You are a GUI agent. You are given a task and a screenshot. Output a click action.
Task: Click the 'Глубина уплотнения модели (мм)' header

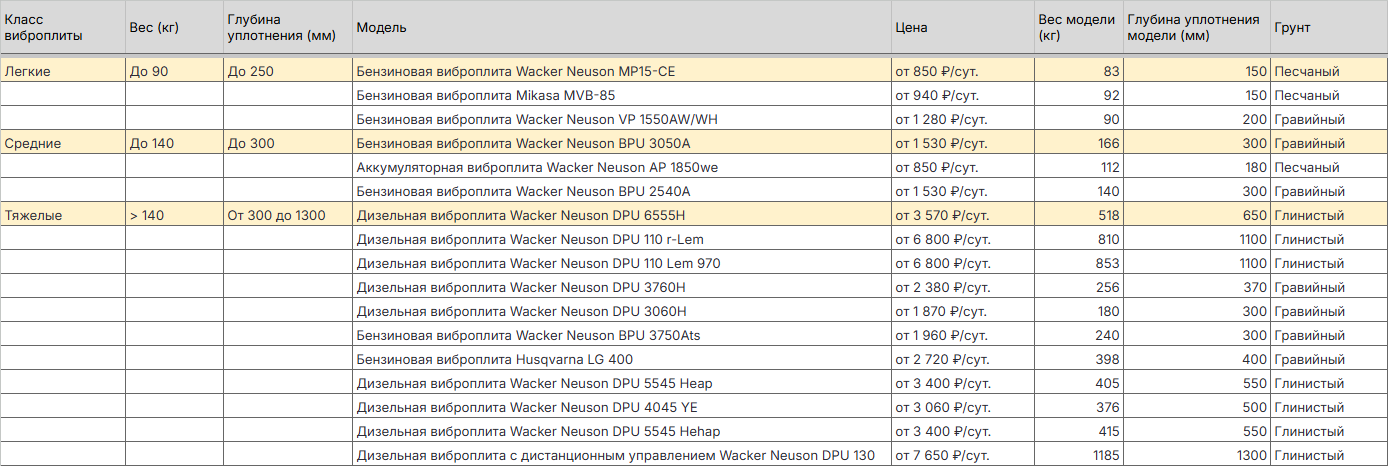1197,28
